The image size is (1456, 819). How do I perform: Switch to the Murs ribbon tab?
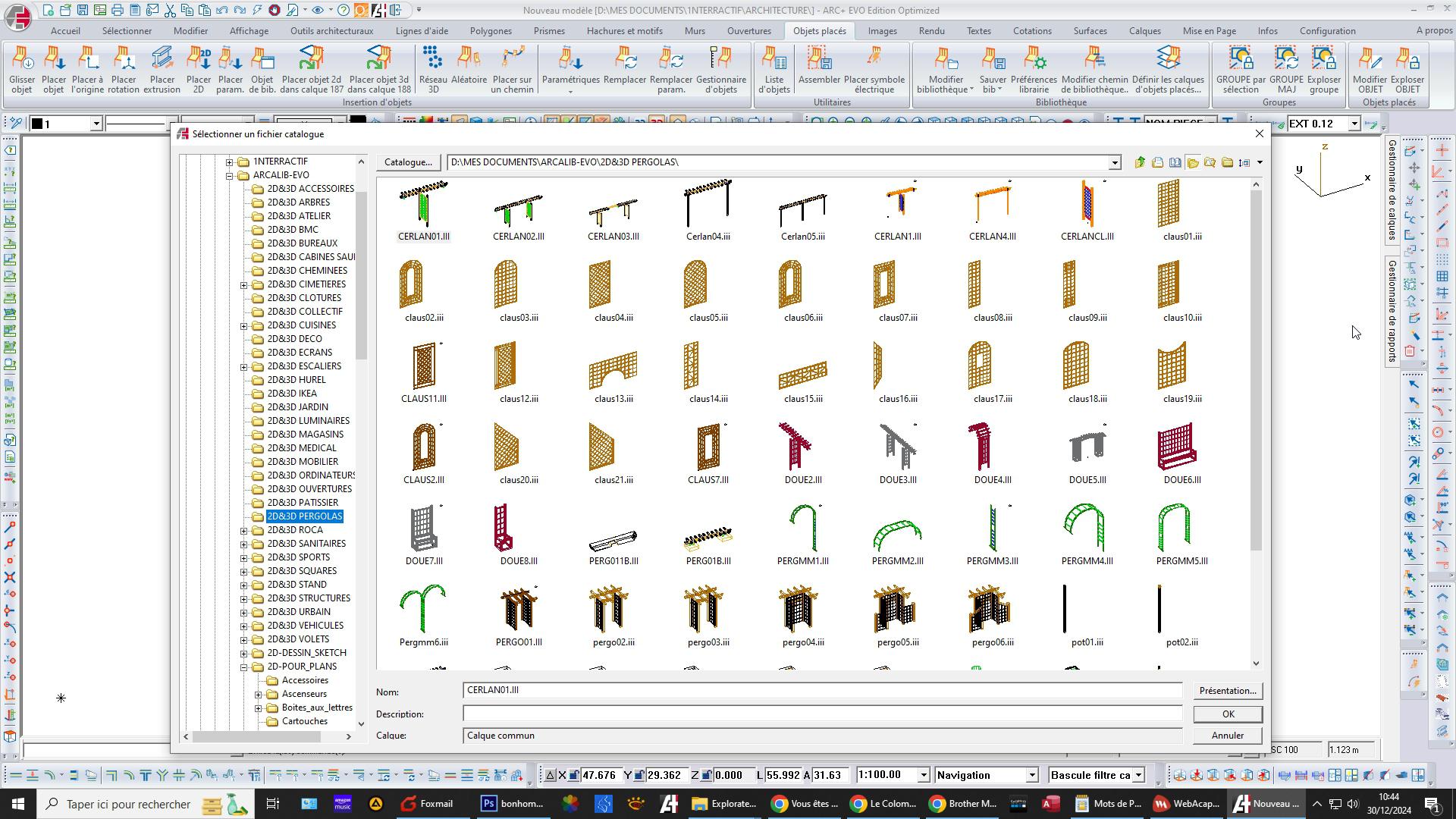(694, 31)
